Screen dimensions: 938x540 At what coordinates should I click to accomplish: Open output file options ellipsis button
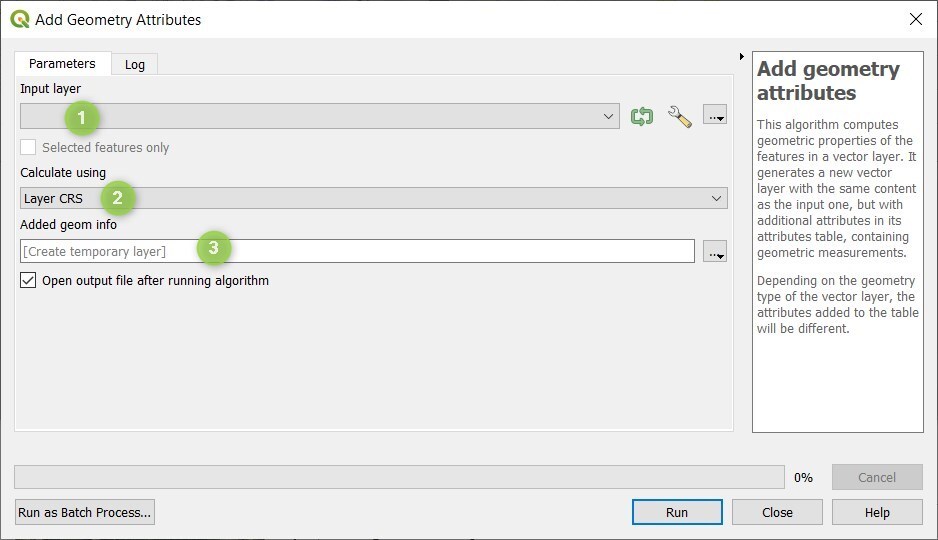pos(715,251)
